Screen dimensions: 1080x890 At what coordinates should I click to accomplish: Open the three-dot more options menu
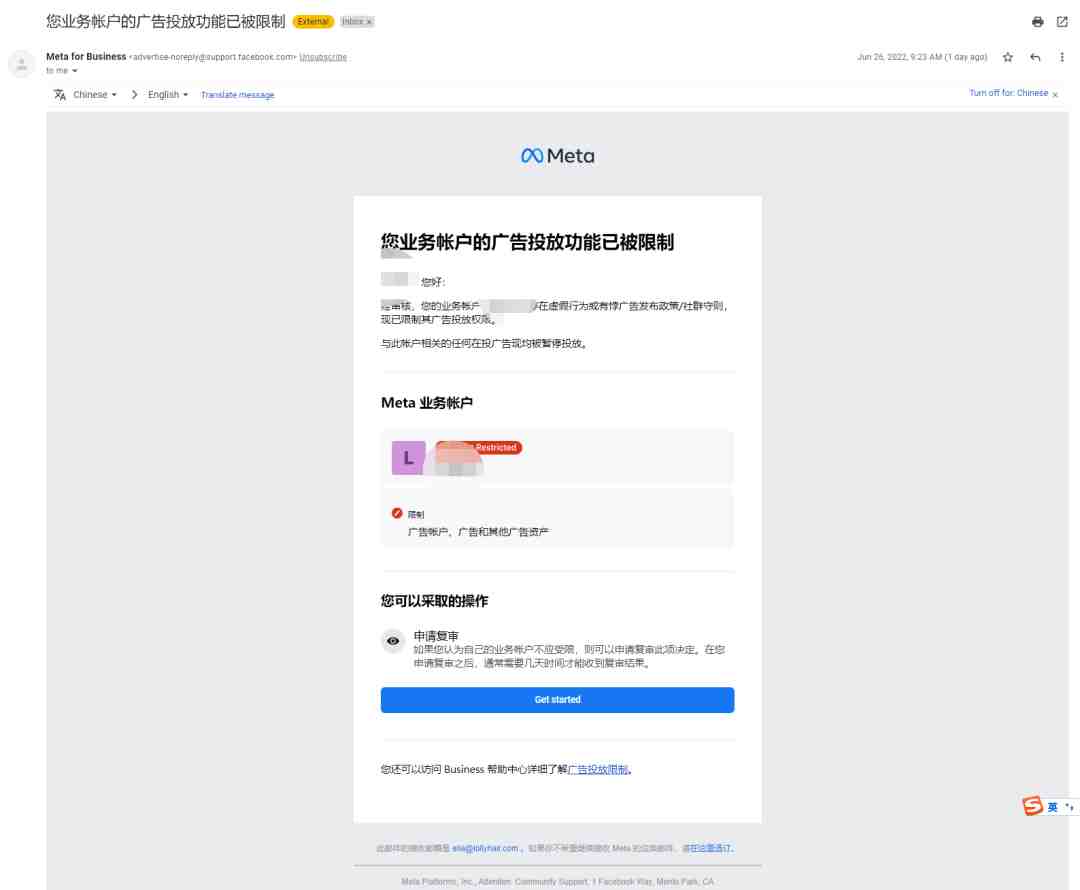click(1062, 57)
